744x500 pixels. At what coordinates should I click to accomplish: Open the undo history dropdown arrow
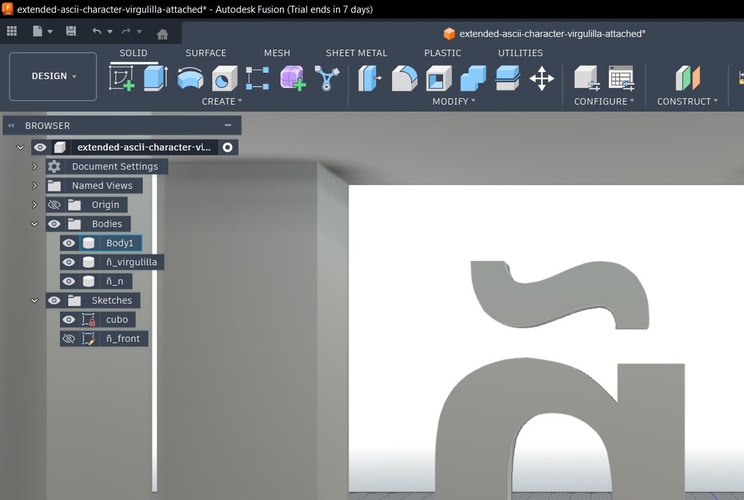click(x=110, y=32)
